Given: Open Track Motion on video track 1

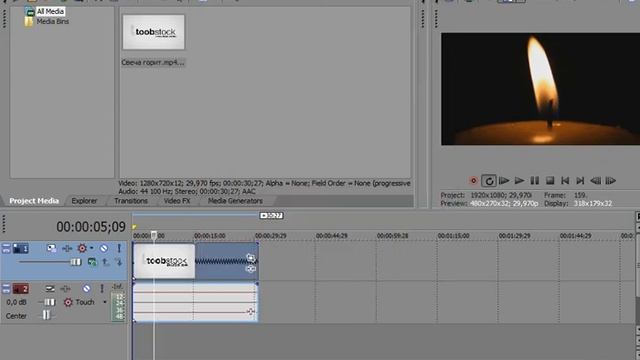Looking at the screenshot, I should pos(51,248).
